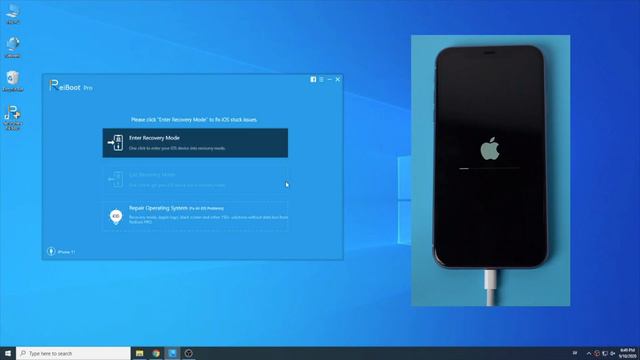Select the Network desktop icon
Screen dimensions: 640x360
tap(13, 47)
